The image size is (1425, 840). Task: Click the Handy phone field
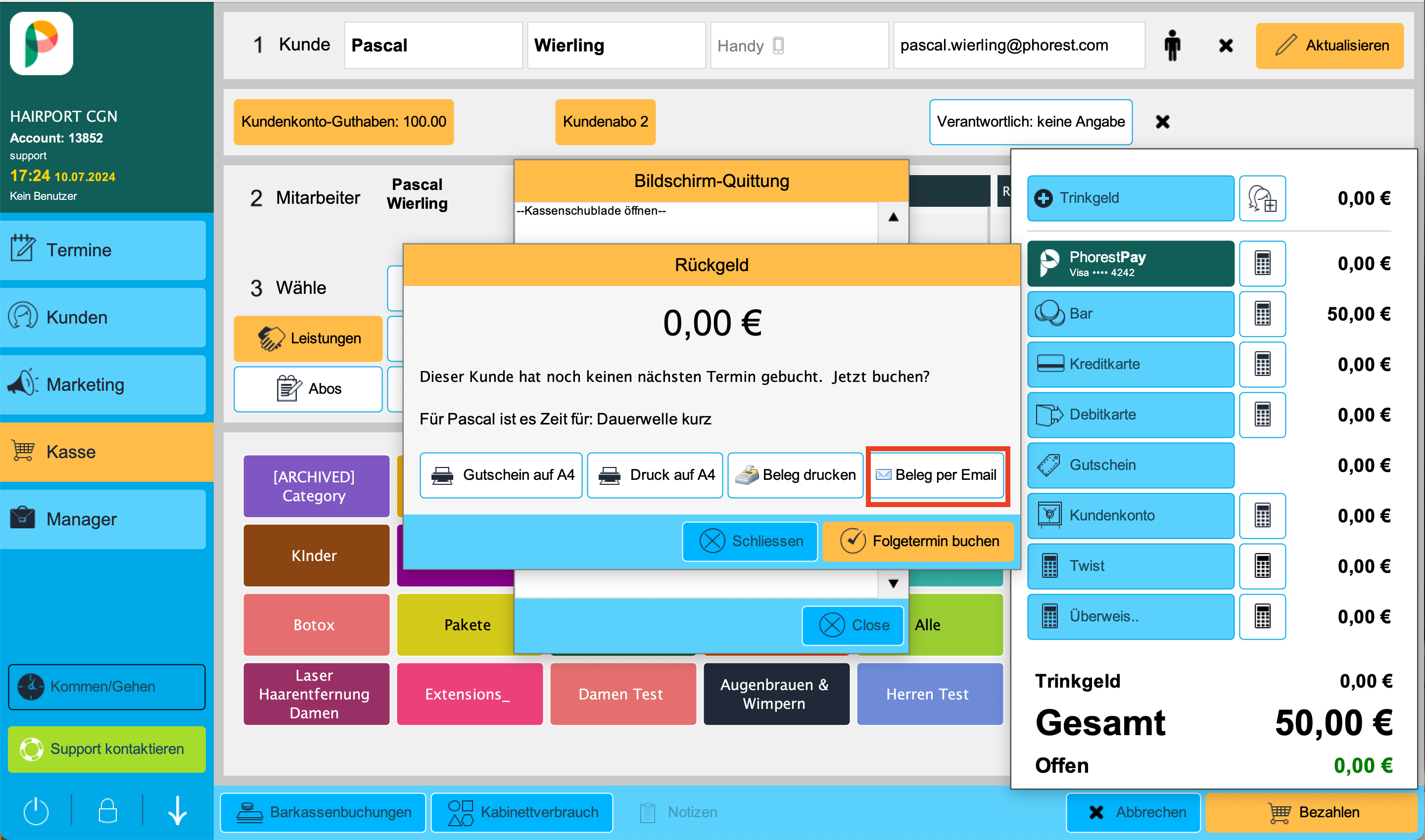799,46
